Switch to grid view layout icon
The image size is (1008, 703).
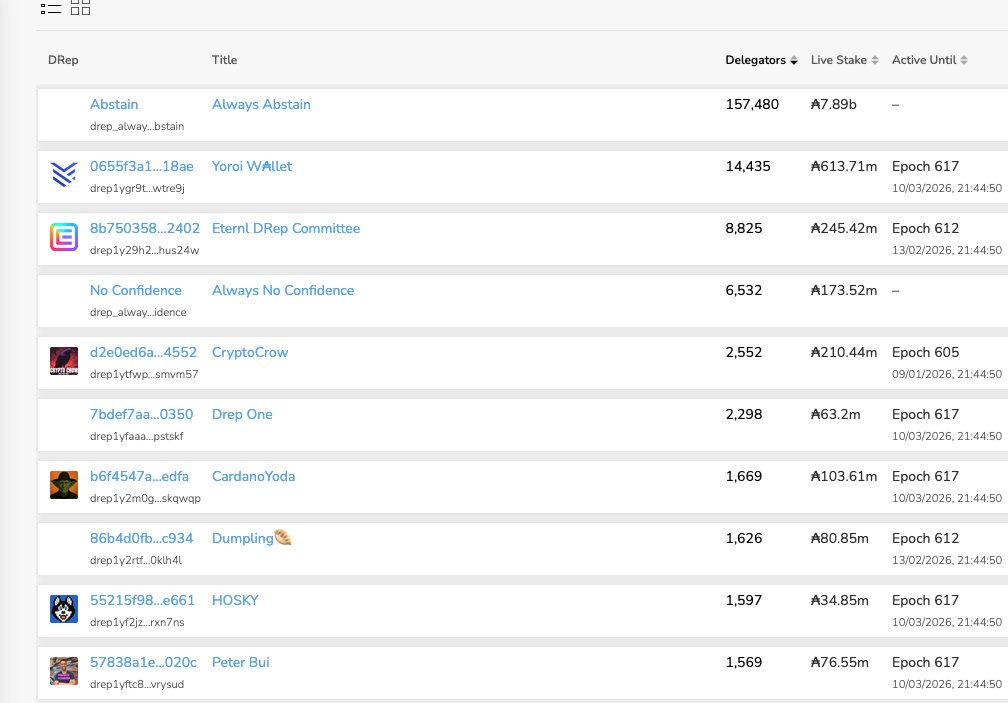click(80, 7)
